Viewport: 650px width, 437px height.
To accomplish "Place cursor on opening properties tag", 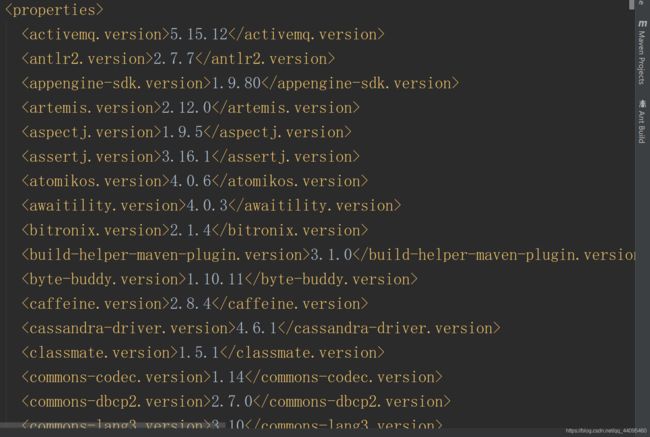I will click(x=54, y=10).
